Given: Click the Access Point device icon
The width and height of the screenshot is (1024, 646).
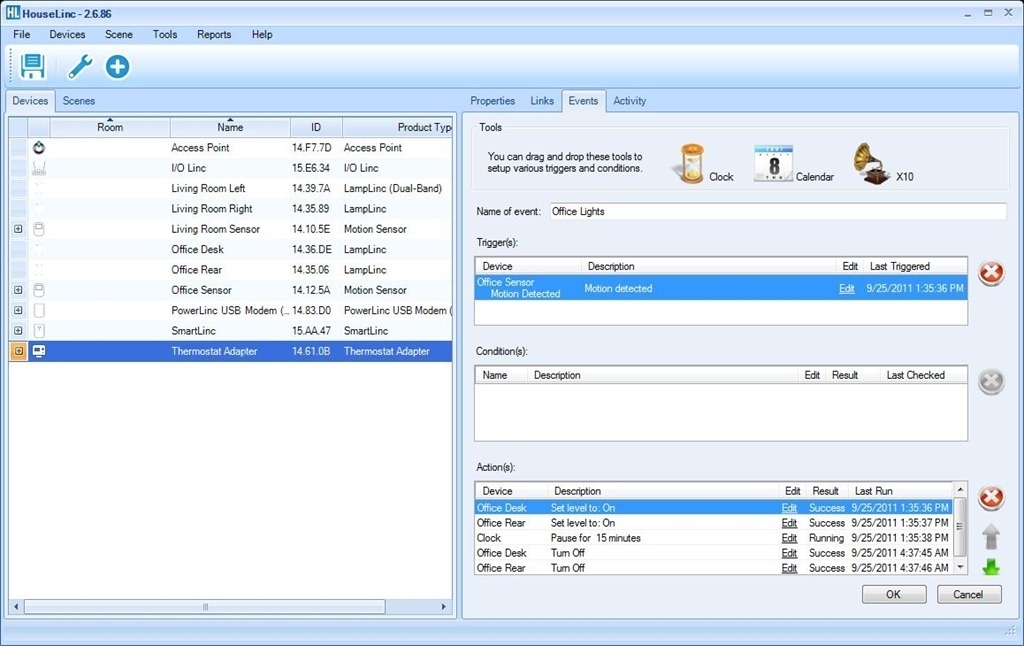Looking at the screenshot, I should click(x=39, y=148).
